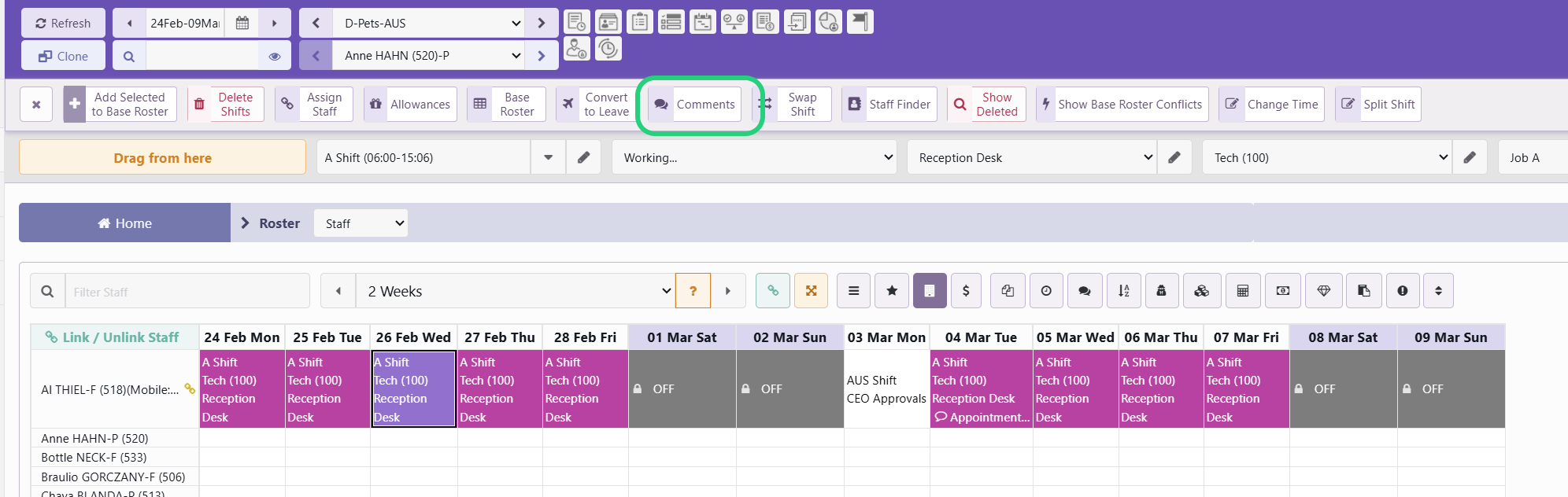Click the Split Shift button
1568x497 pixels.
coord(1378,104)
